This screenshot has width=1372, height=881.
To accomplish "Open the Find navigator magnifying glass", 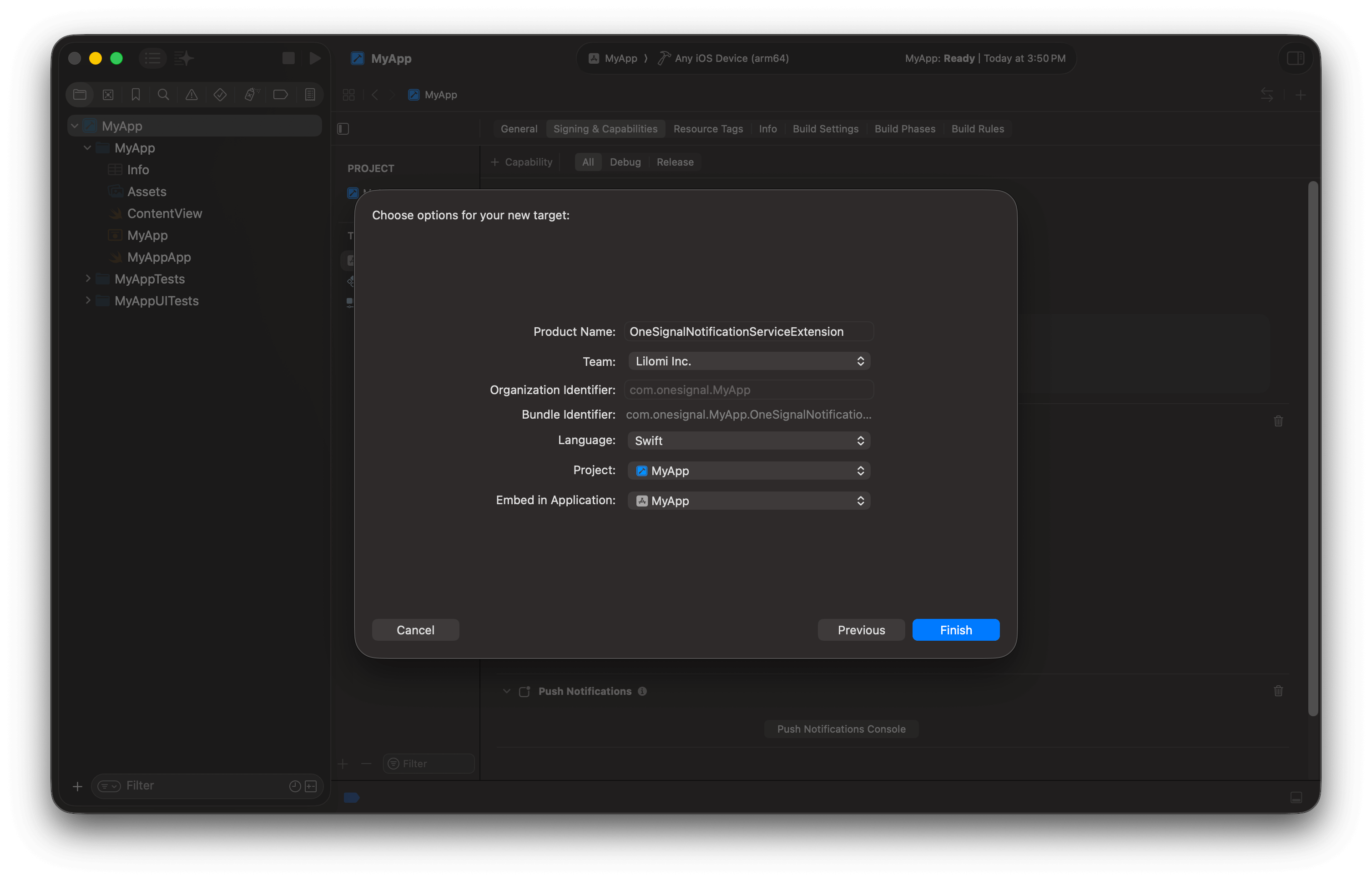I will pos(164,94).
